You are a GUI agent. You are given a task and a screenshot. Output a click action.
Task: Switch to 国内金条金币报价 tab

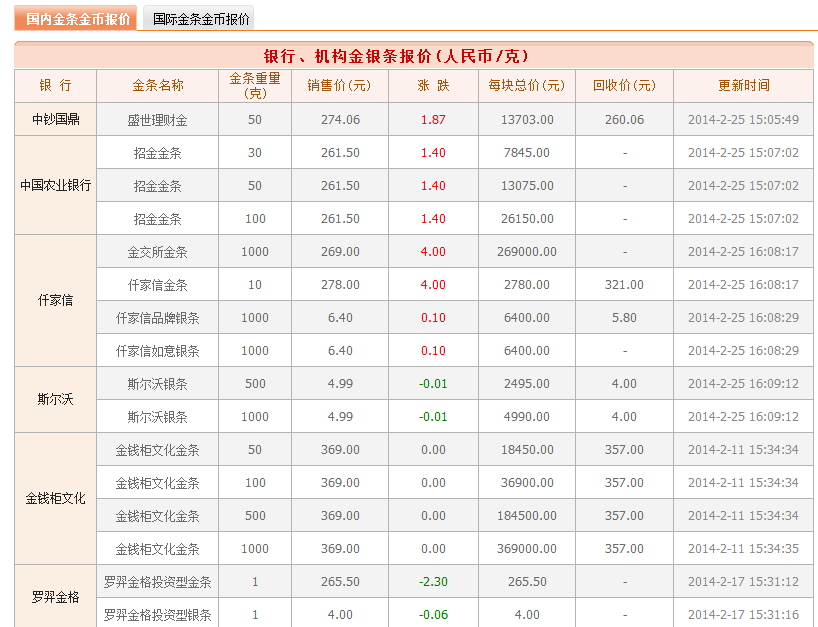pos(76,18)
